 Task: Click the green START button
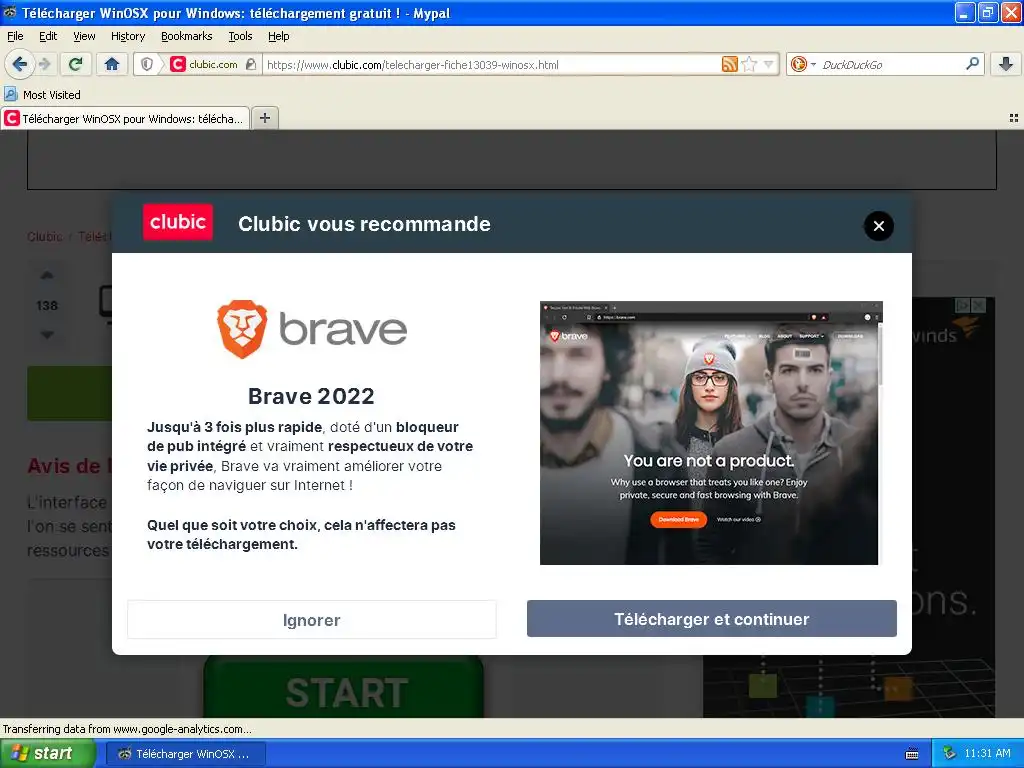[344, 689]
